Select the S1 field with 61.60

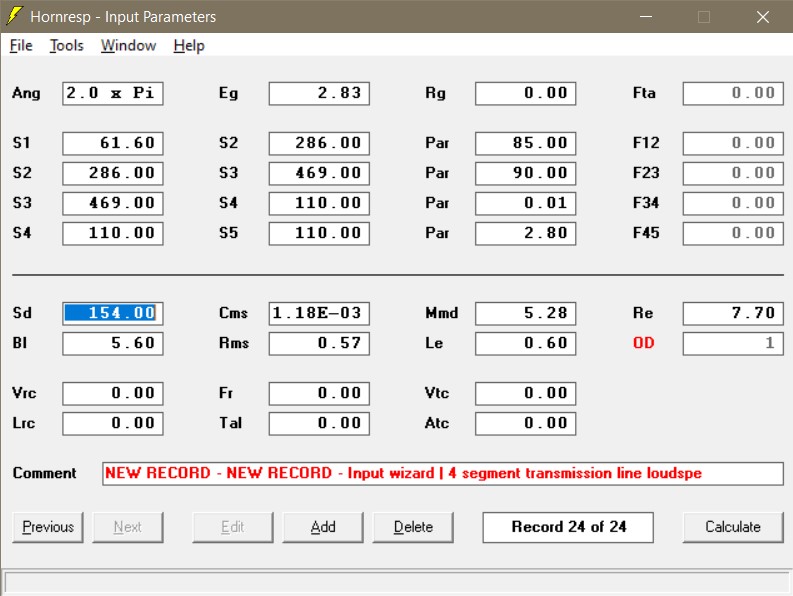[113, 143]
